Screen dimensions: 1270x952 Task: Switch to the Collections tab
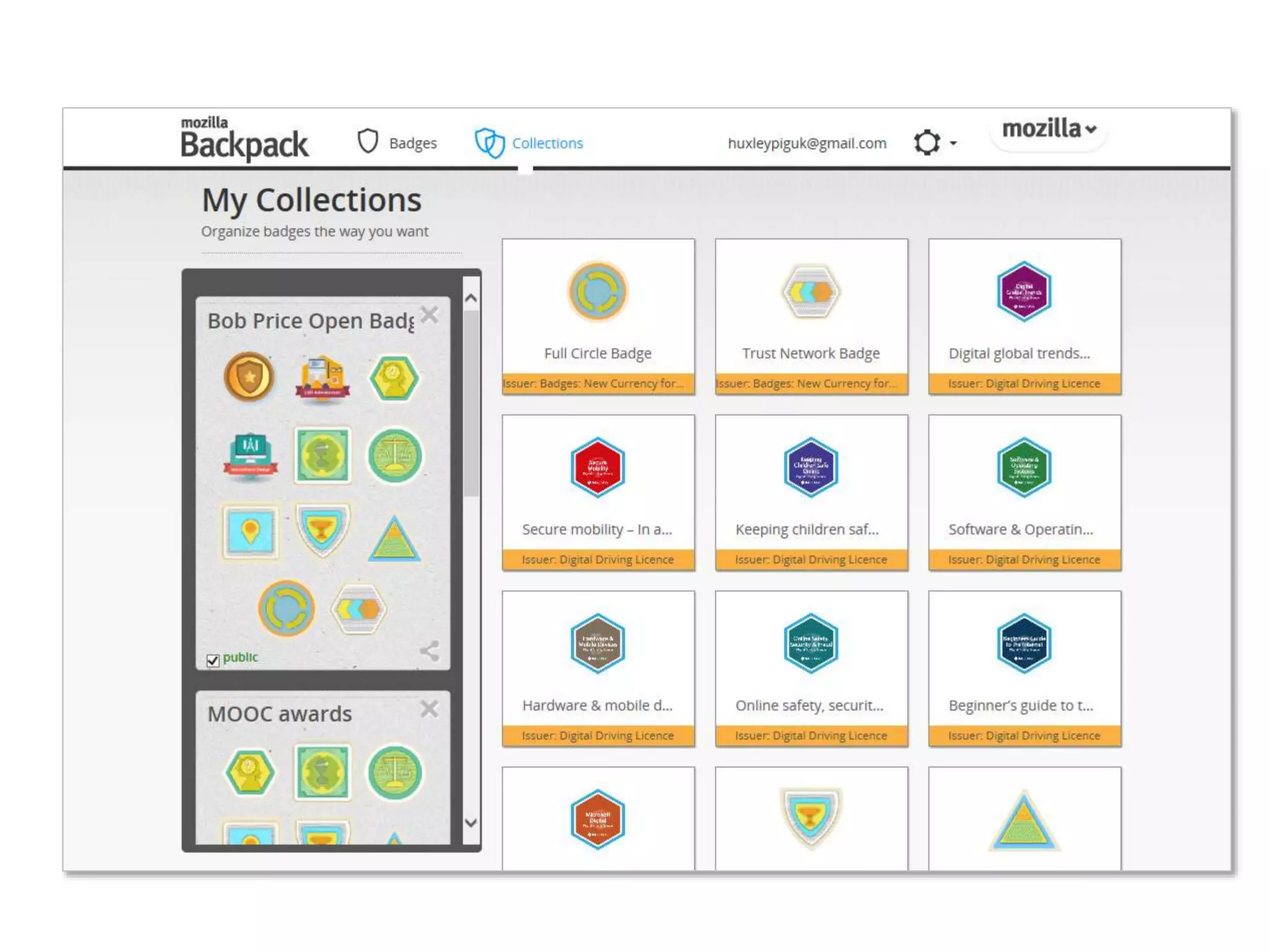point(547,143)
